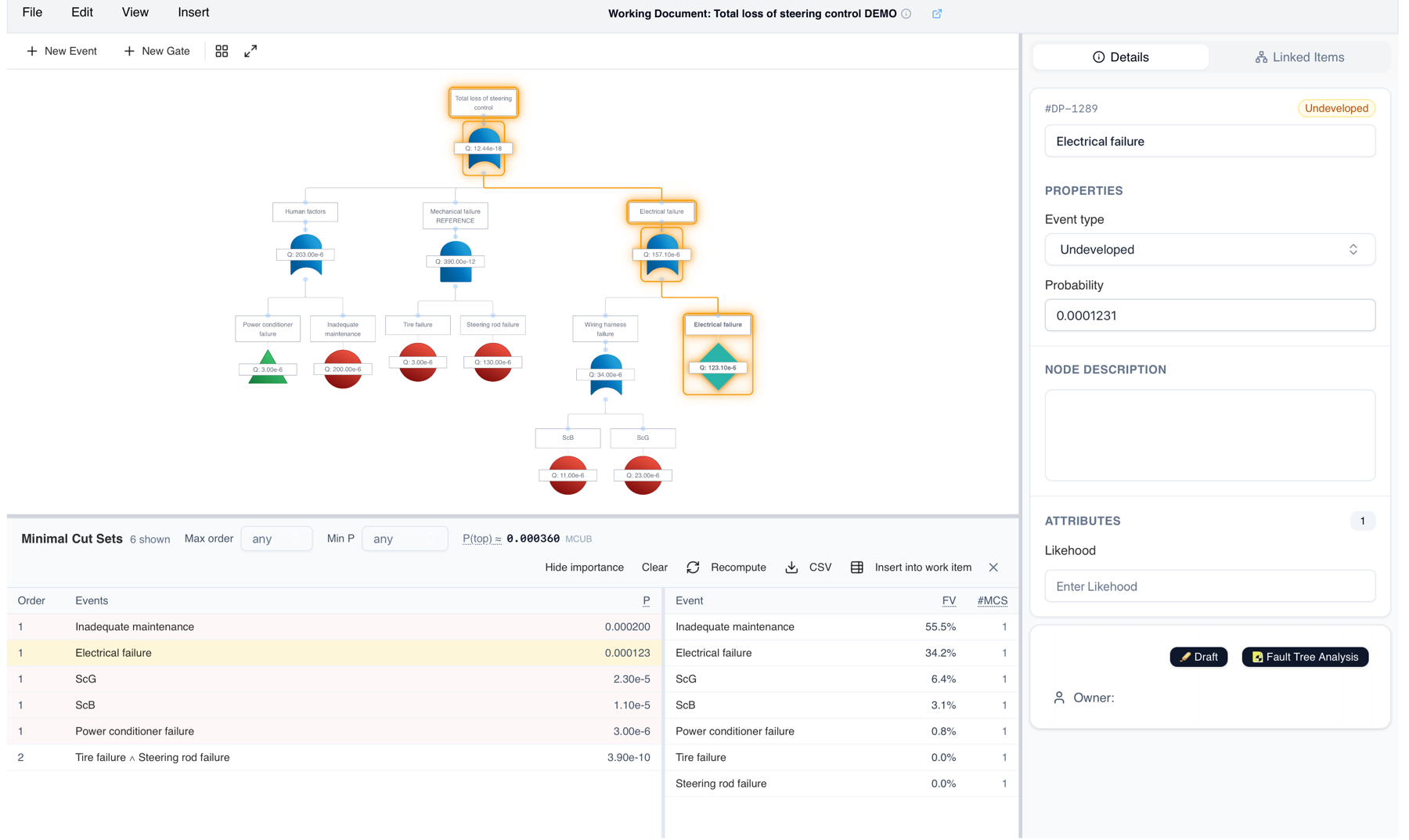Click the Draft status badge
This screenshot has height=840, width=1409.
[1198, 657]
